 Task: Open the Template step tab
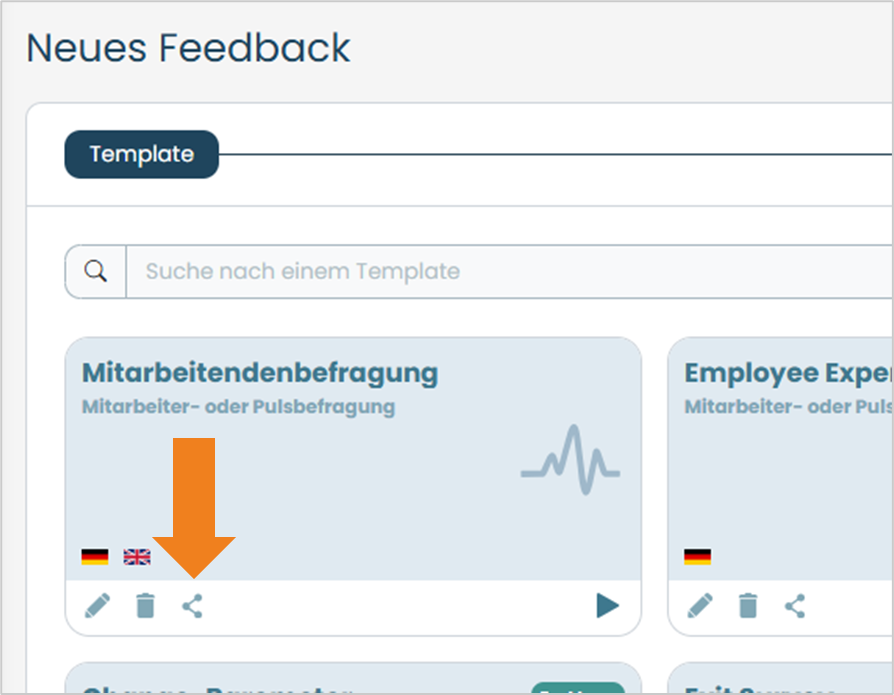[141, 155]
